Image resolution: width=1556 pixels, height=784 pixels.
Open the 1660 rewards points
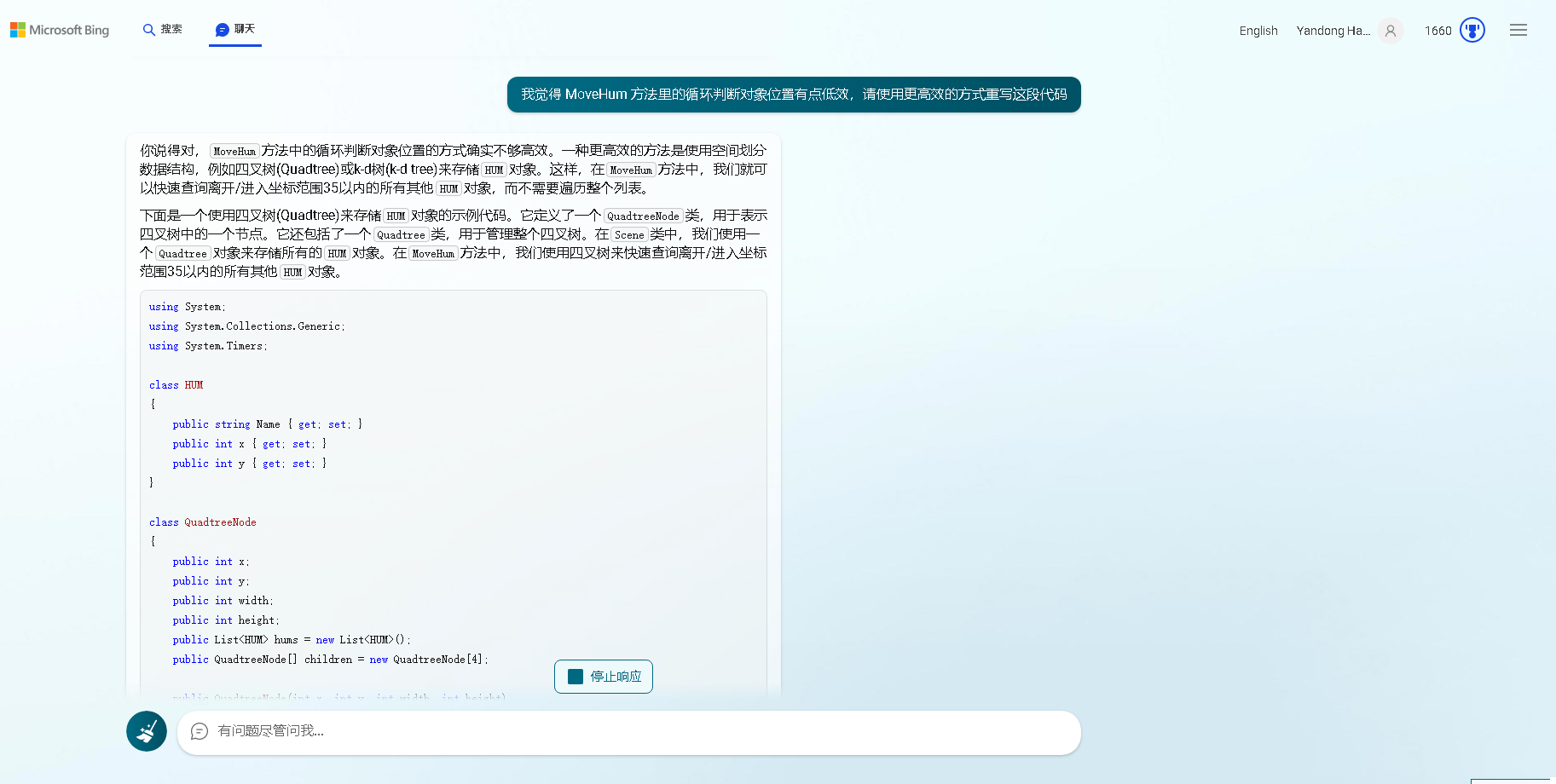[x=1438, y=31]
